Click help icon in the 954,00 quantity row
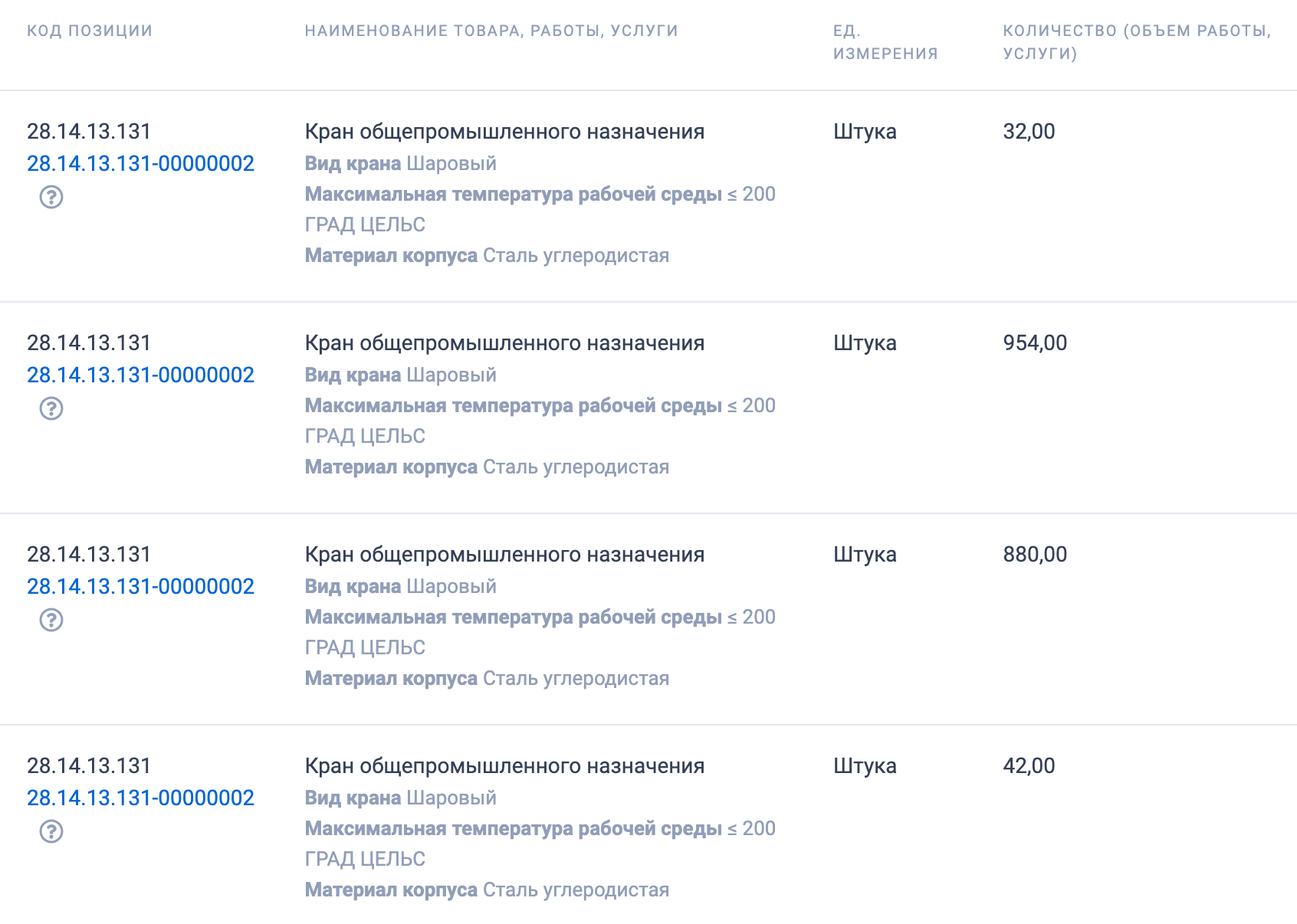Screen dimensions: 1297x924 (51, 408)
